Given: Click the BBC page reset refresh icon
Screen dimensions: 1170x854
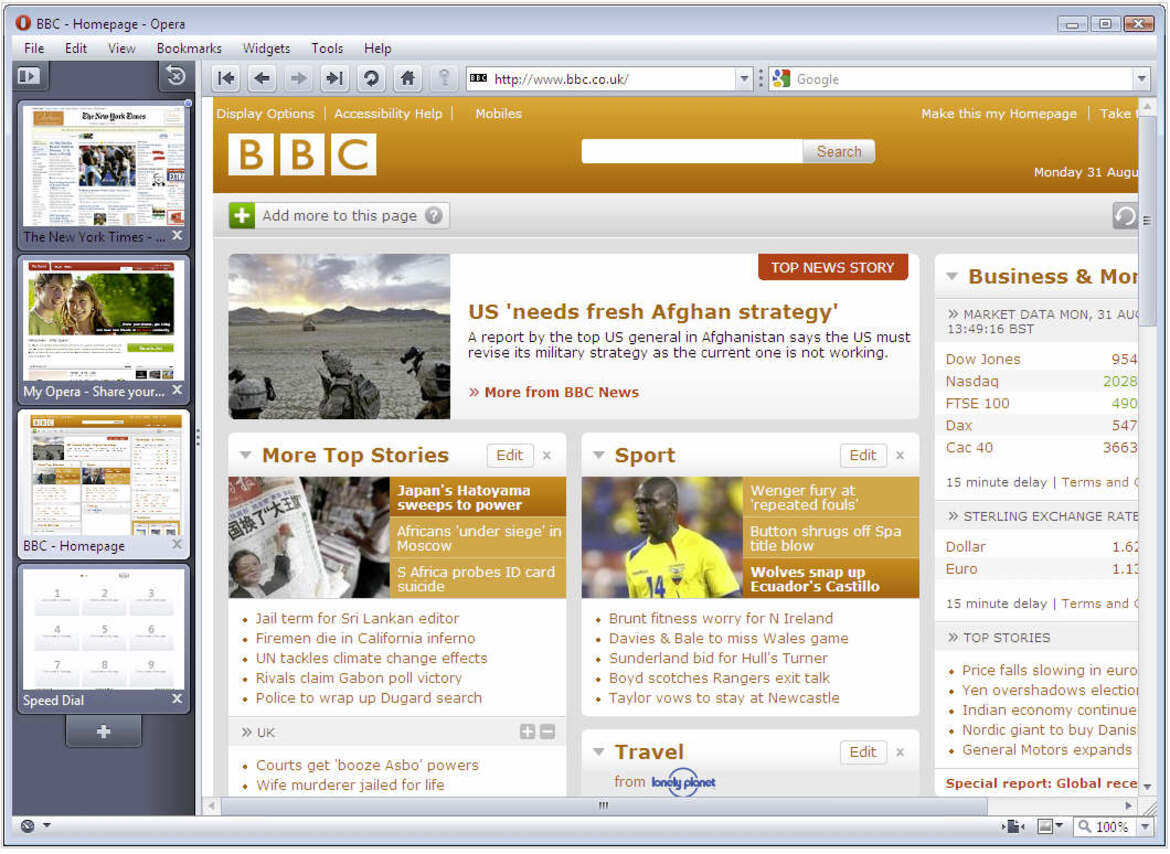Looking at the screenshot, I should pyautogui.click(x=1124, y=216).
